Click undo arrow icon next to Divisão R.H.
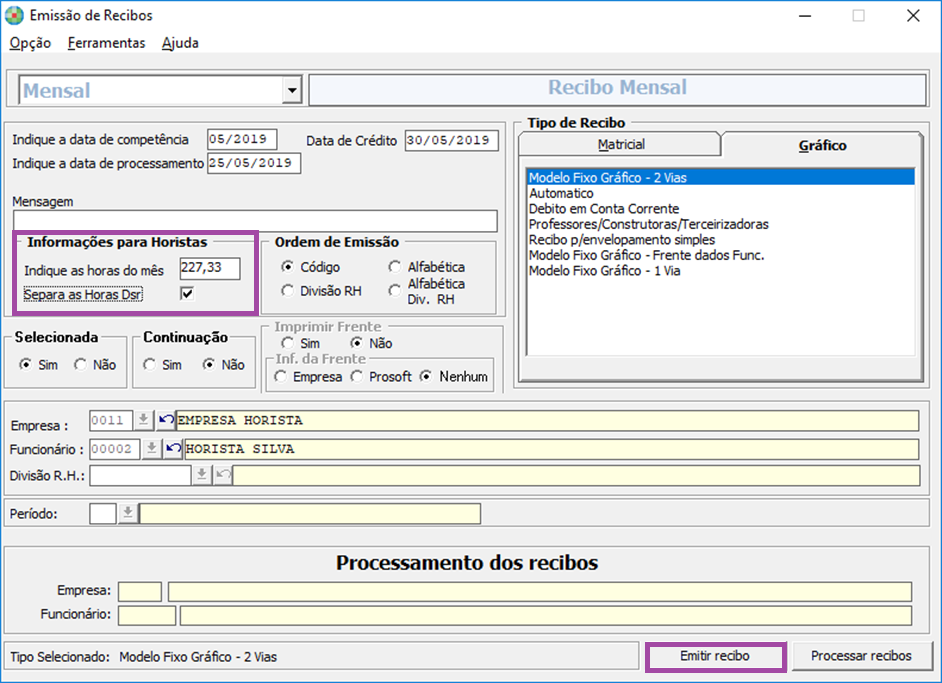 pos(223,475)
